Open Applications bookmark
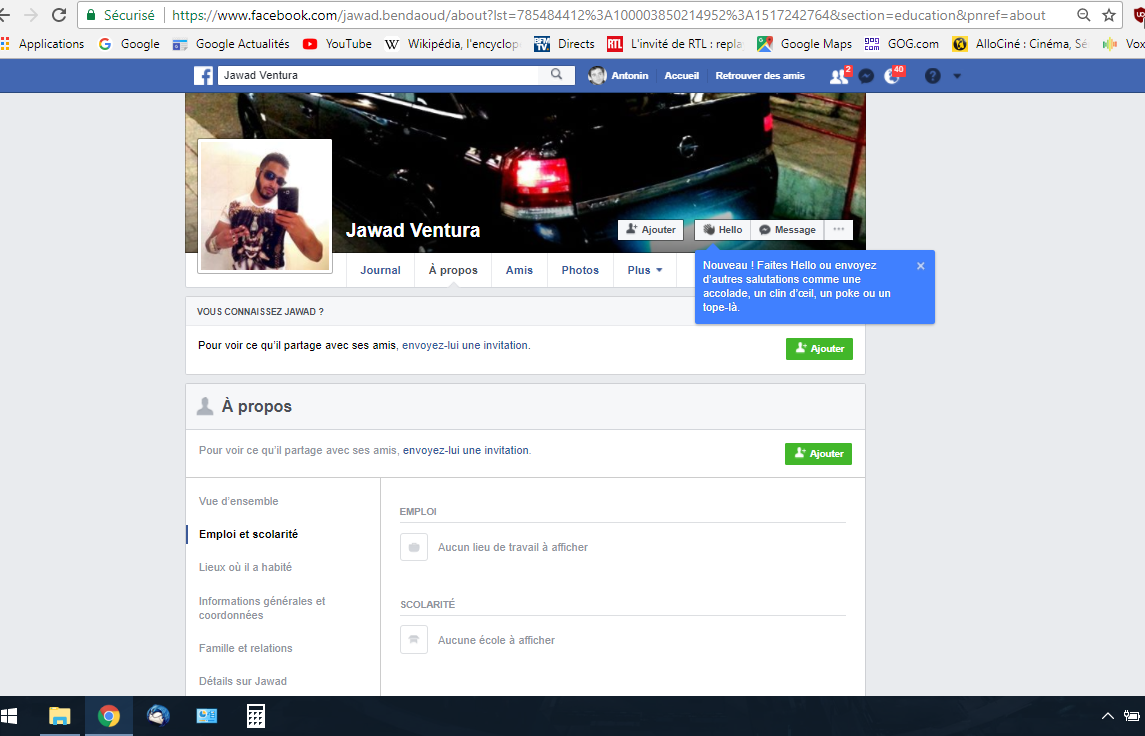Viewport: 1145px width, 736px height. click(x=43, y=44)
